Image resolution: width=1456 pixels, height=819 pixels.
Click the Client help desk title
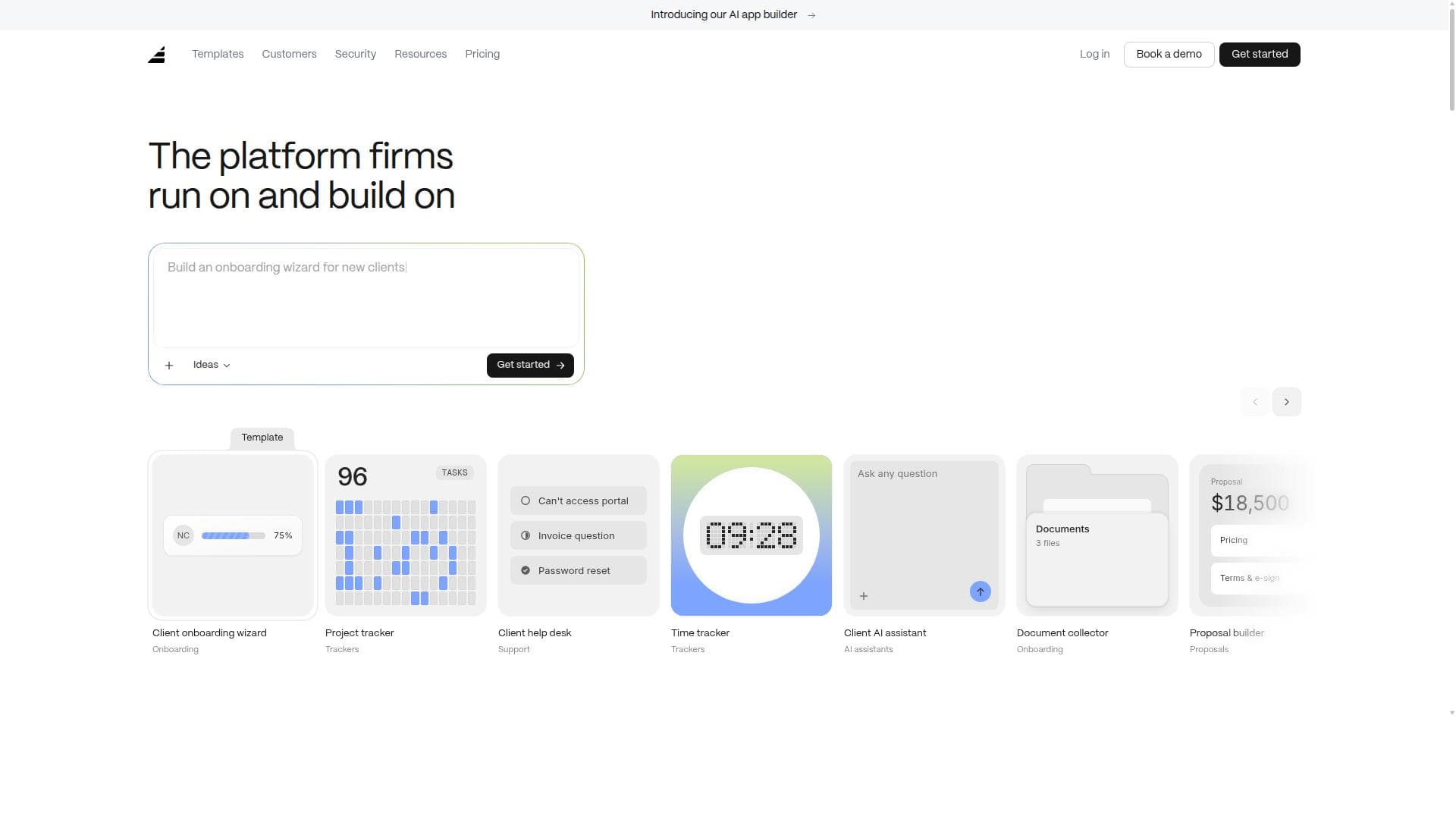tap(535, 632)
